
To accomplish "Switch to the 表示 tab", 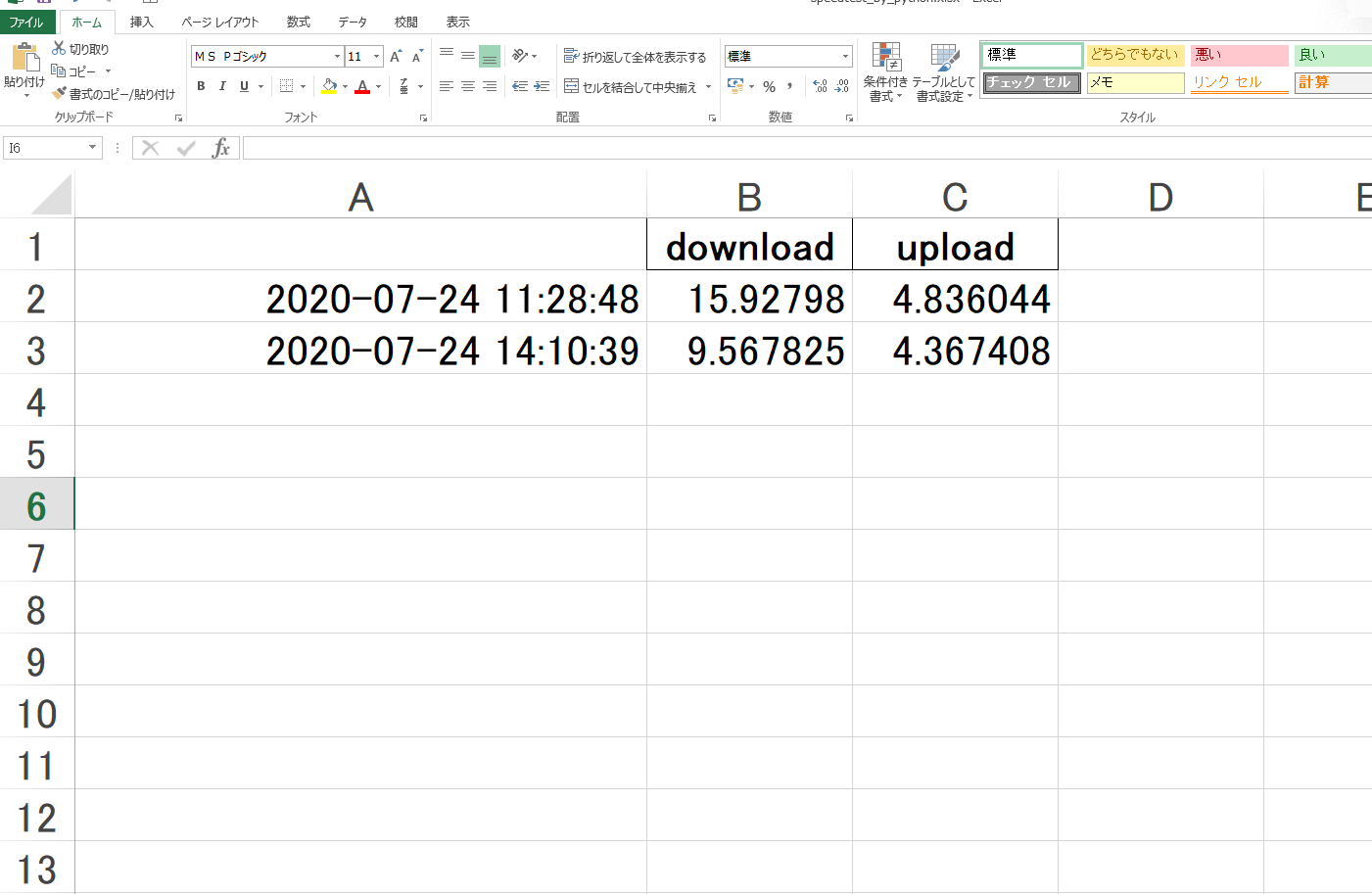I will coord(458,22).
